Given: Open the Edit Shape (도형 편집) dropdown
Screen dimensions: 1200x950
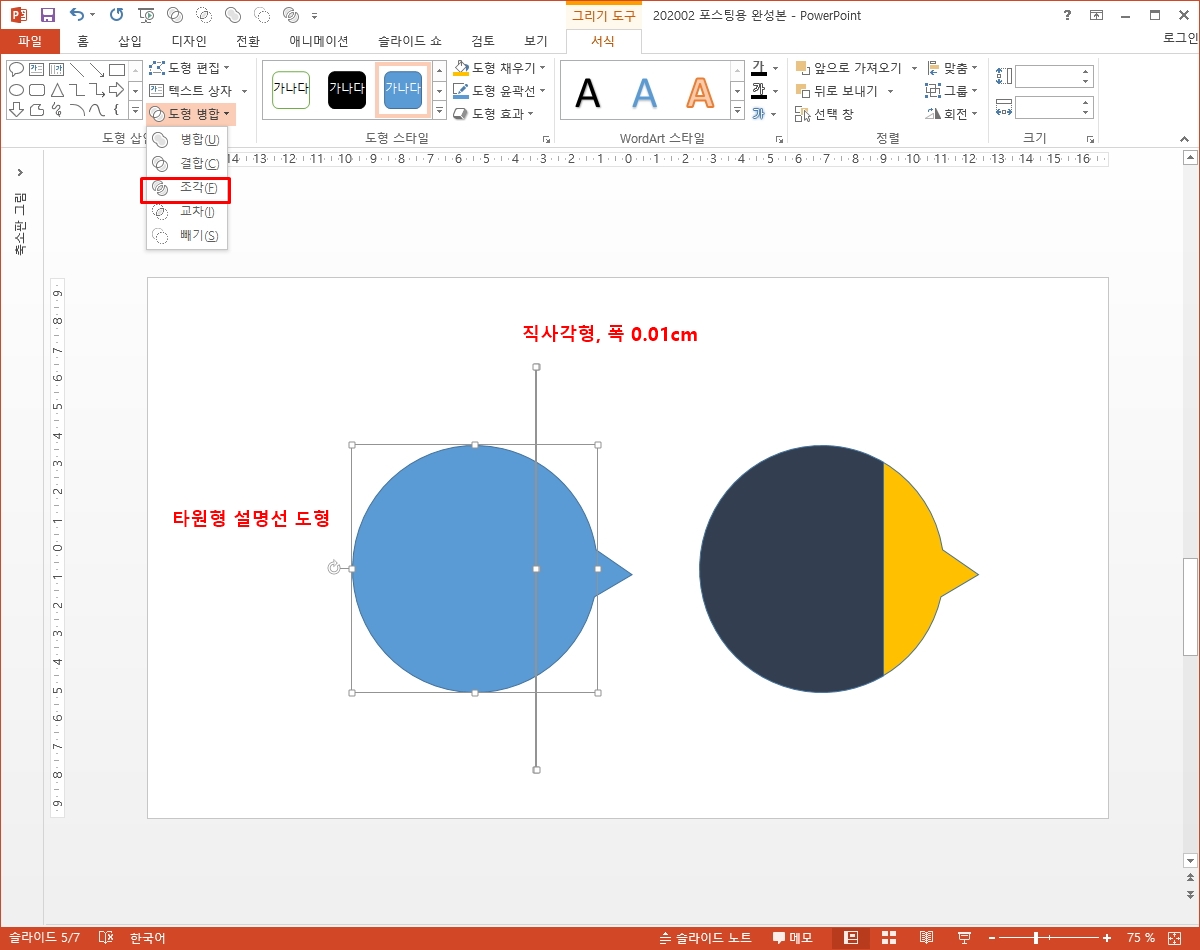Looking at the screenshot, I should (189, 68).
